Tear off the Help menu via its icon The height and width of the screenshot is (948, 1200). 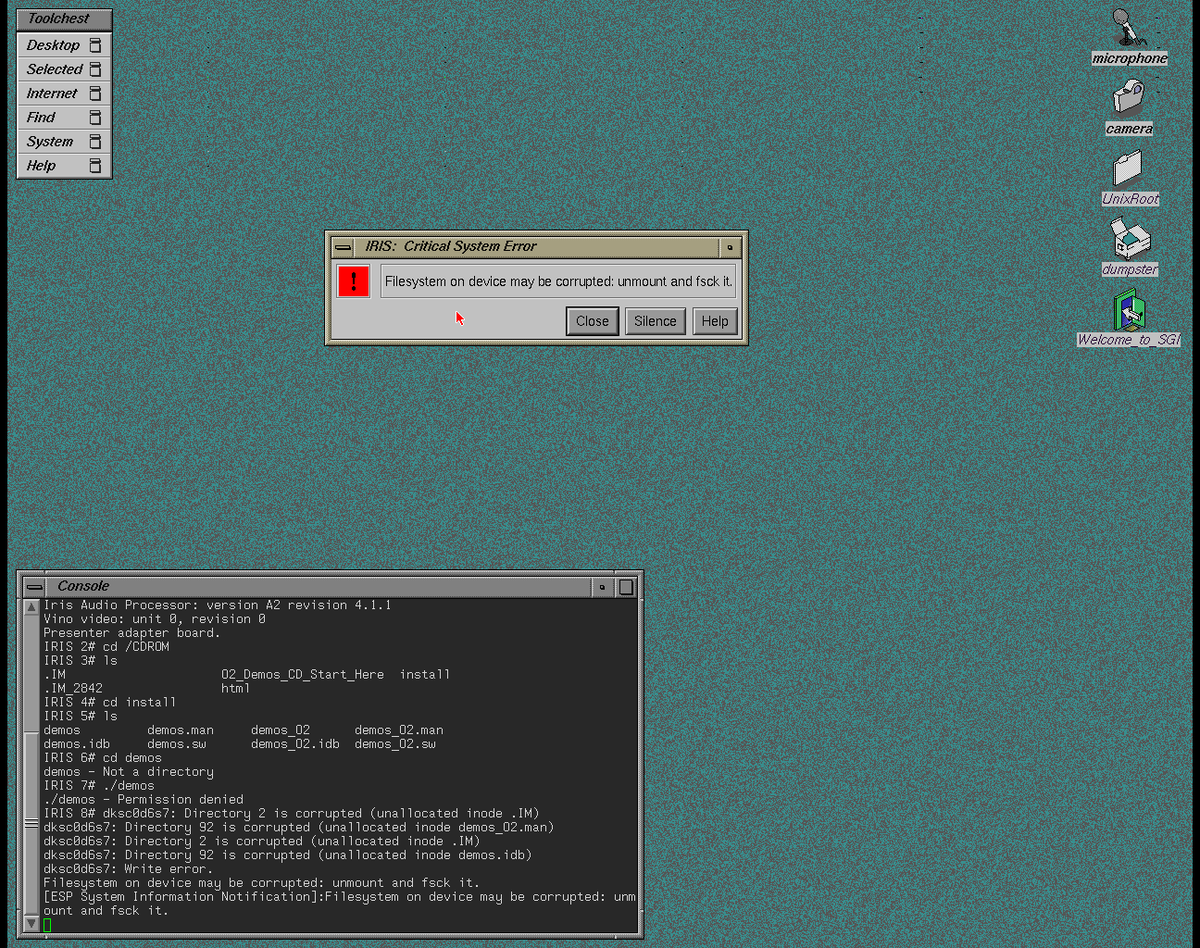point(95,165)
